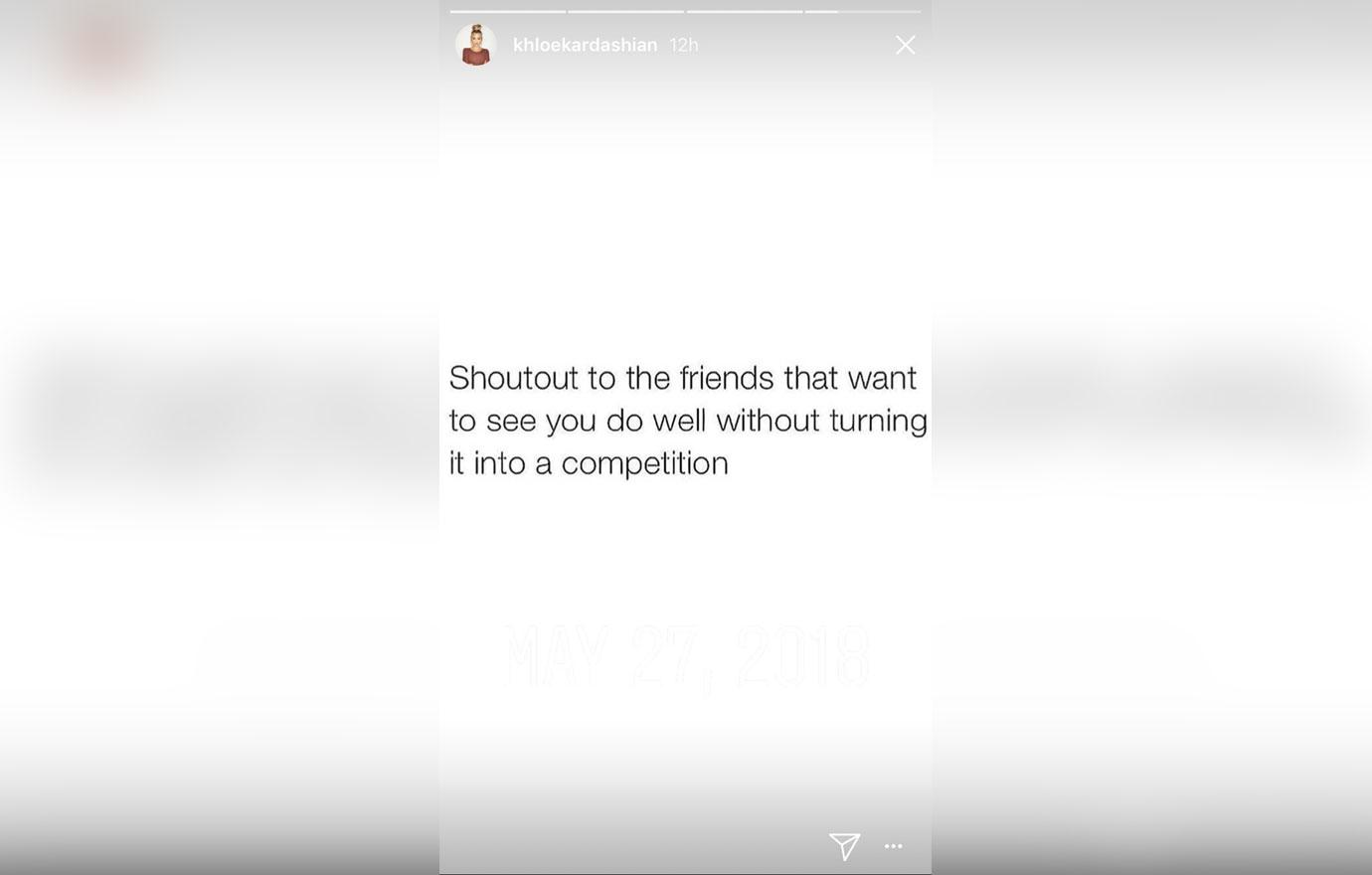1372x875 pixels.
Task: Click the 12h timestamp label
Action: [x=684, y=45]
